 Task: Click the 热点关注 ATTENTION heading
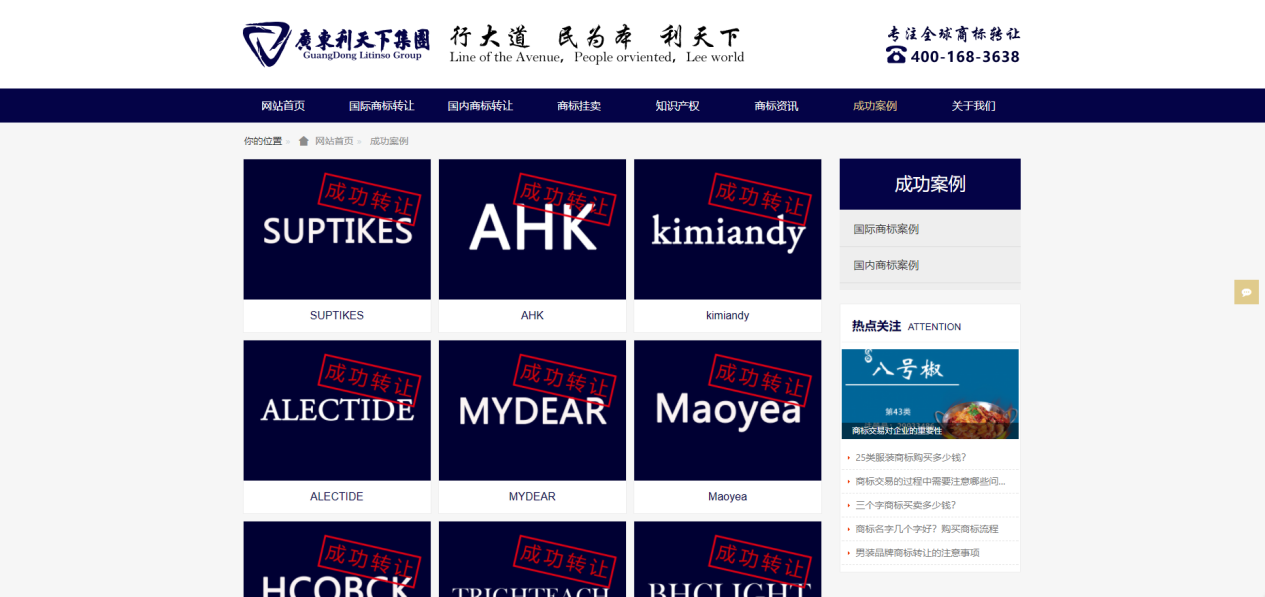906,326
